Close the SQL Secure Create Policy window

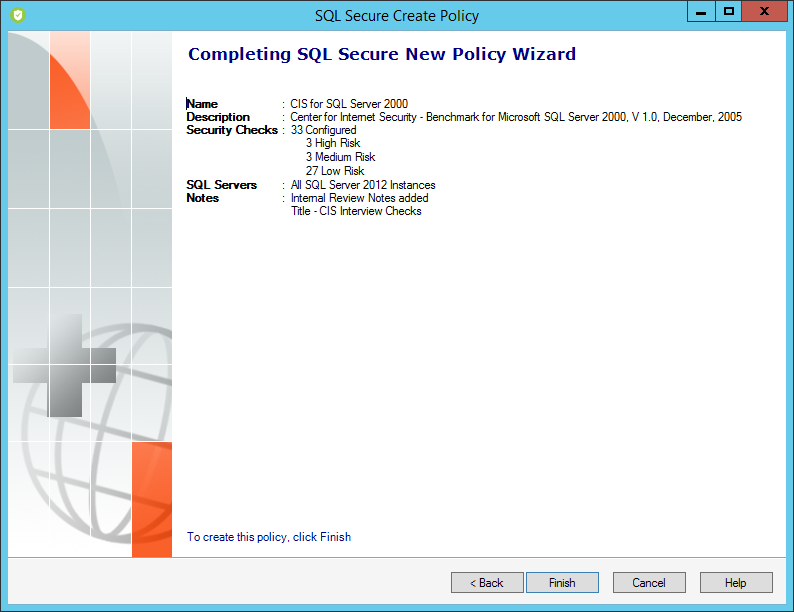click(765, 11)
